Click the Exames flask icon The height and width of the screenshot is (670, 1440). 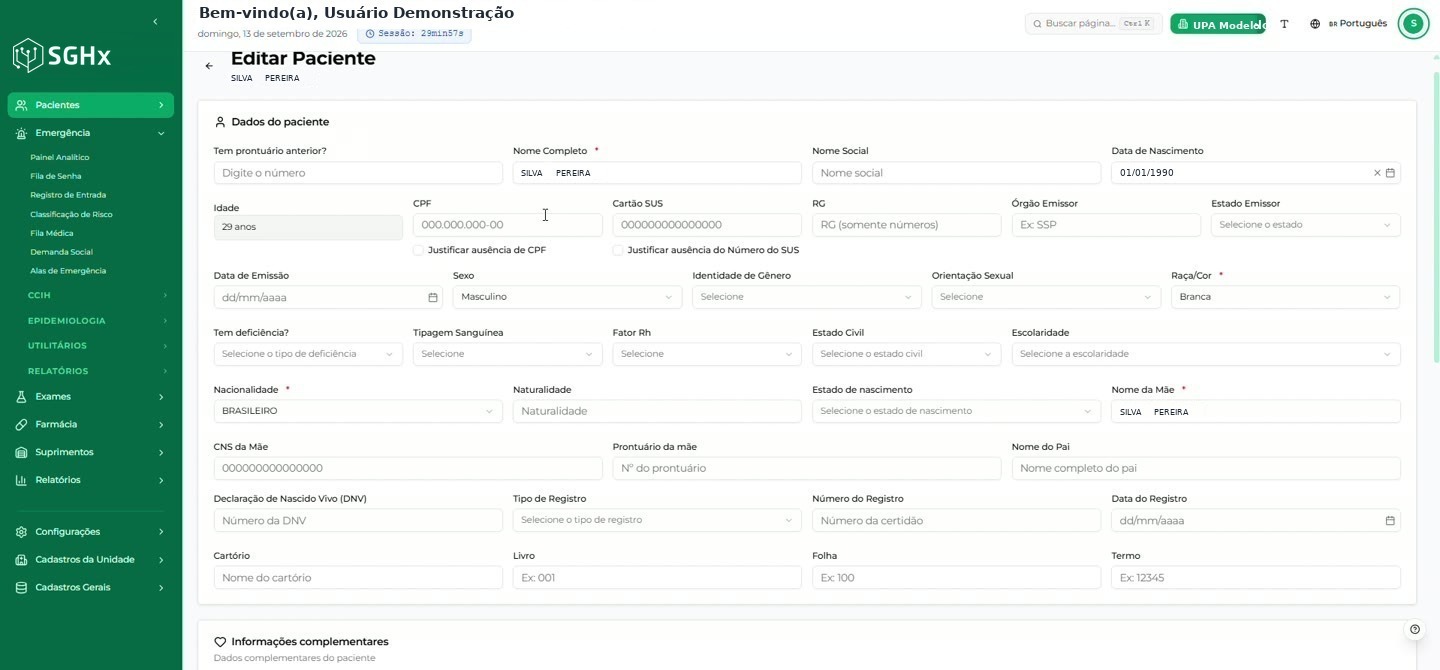(21, 397)
